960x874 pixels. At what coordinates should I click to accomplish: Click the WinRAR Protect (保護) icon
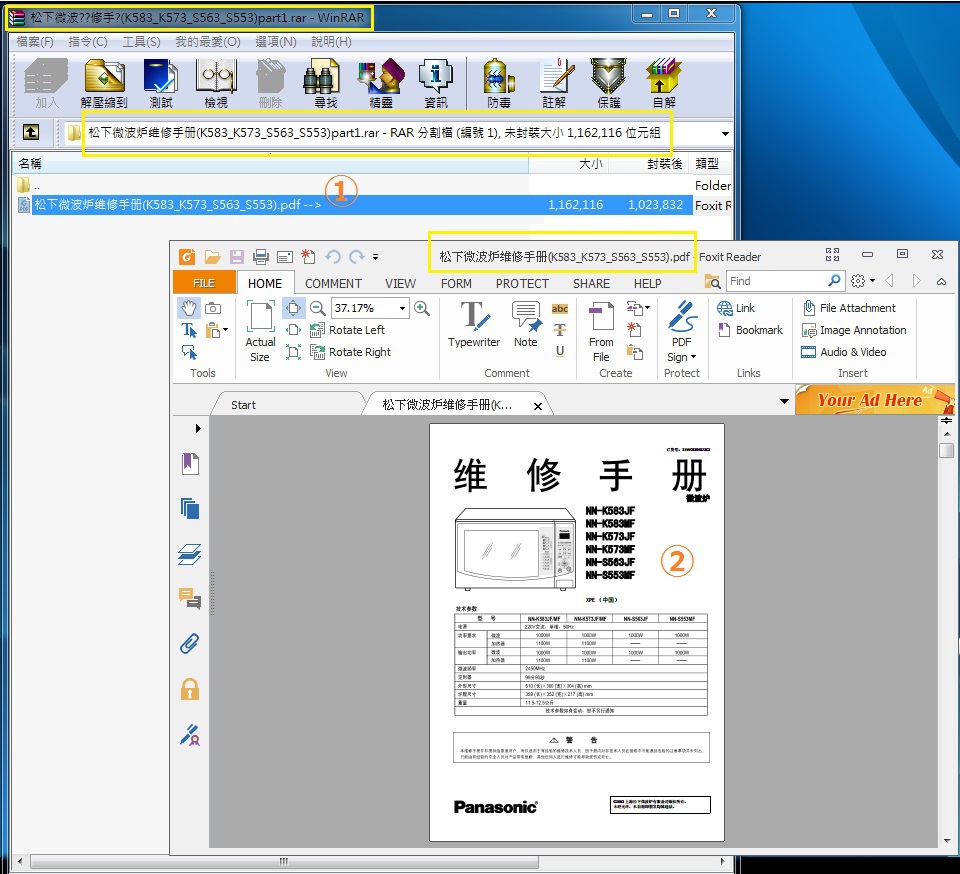tap(608, 83)
